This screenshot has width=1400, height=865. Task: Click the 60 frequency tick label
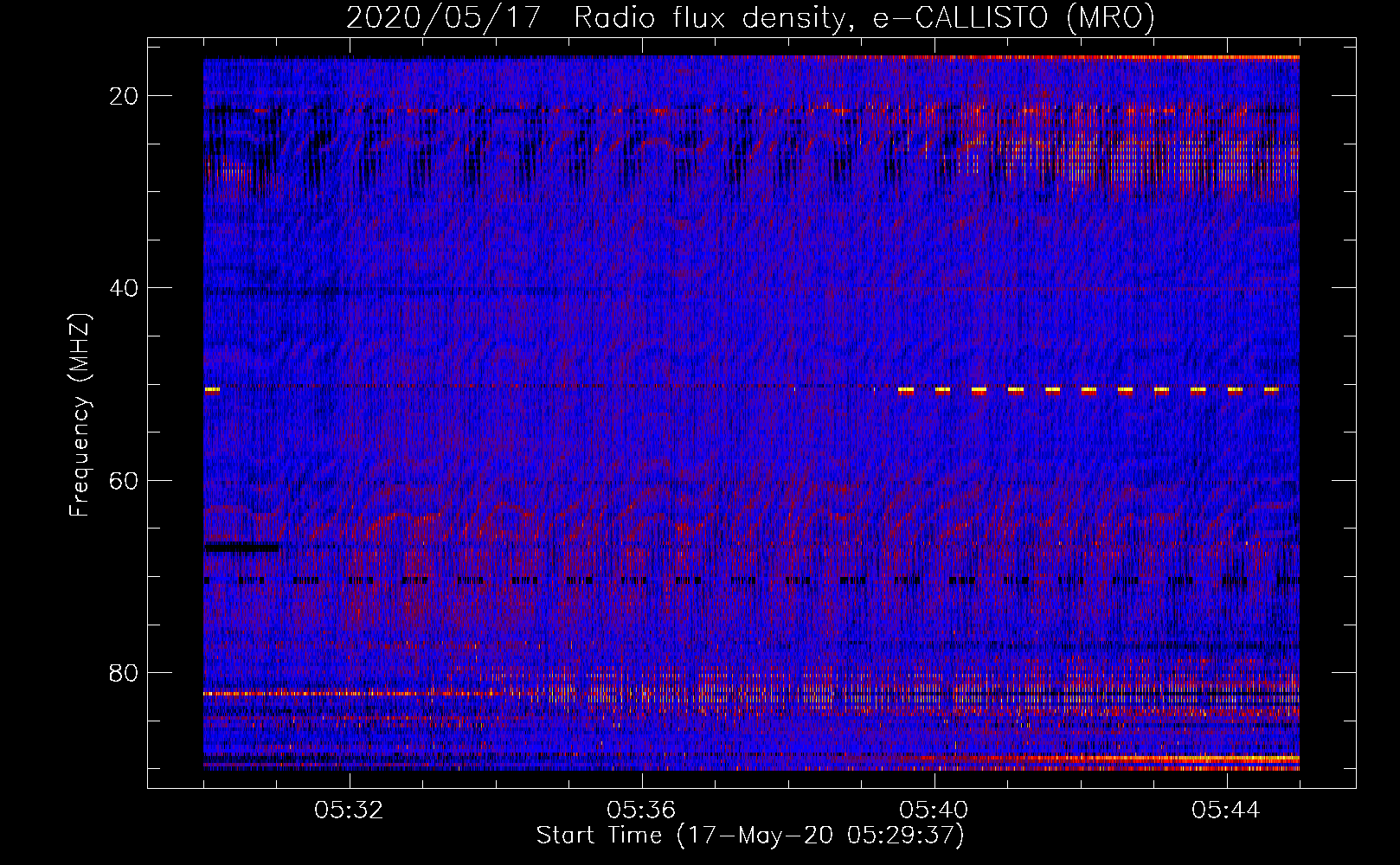tap(125, 480)
